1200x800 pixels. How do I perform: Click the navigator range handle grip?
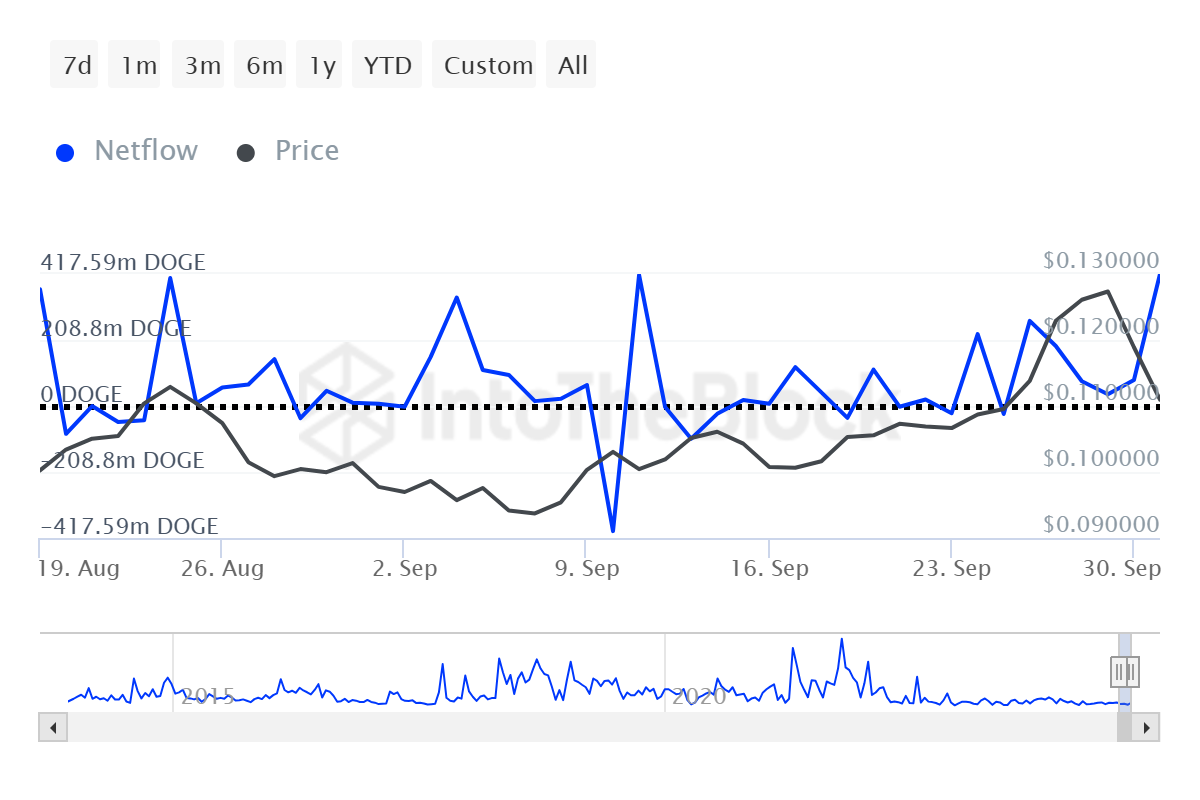(x=1125, y=671)
